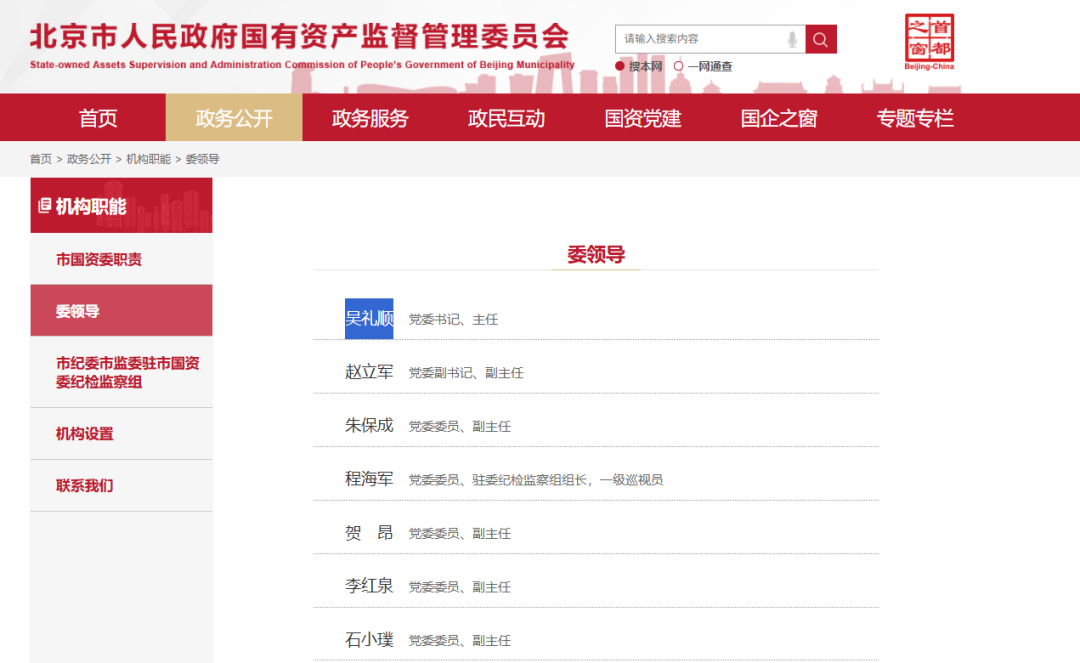
Task: Click the 首都之窗 Beijing-China logo
Action: click(x=929, y=42)
